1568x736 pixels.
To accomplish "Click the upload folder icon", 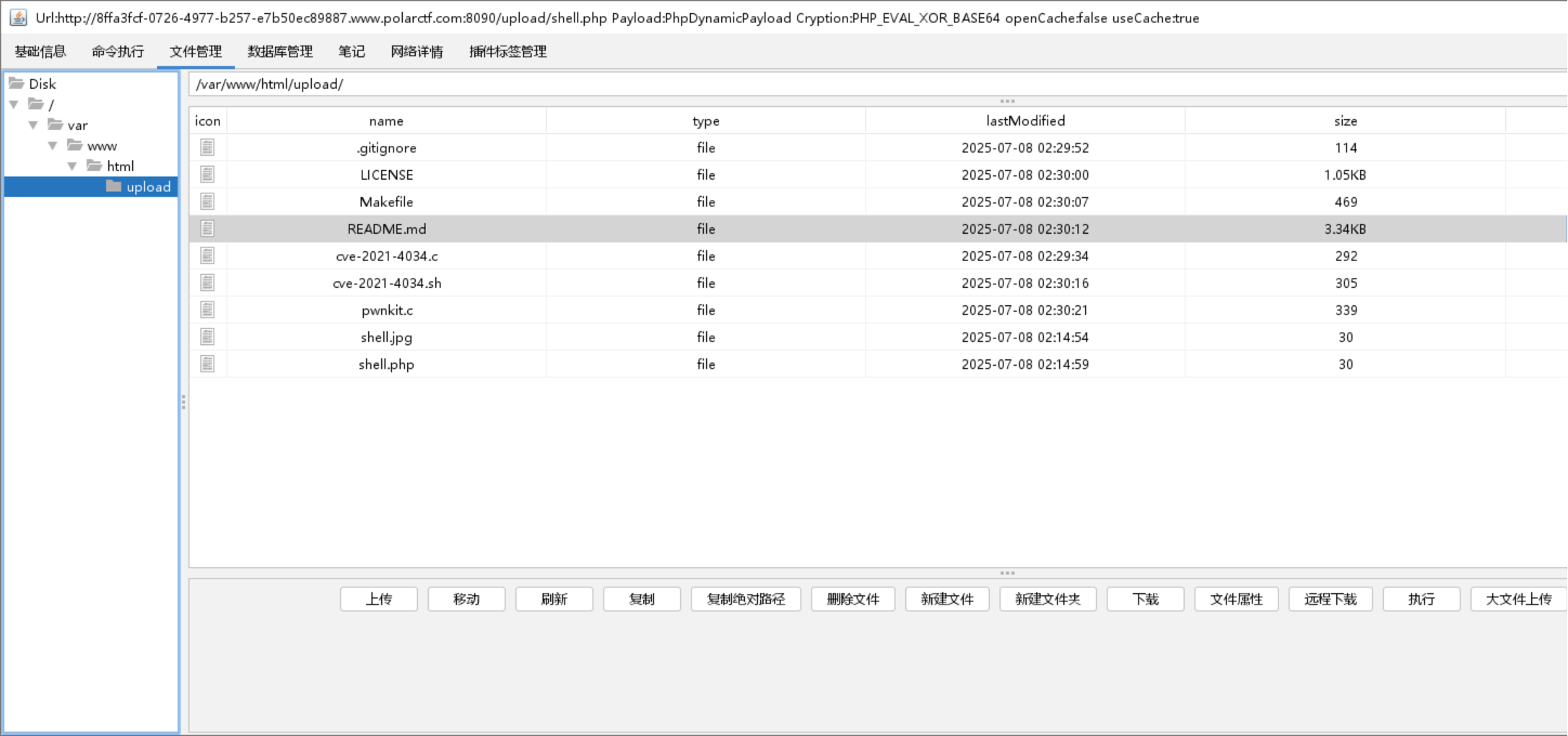I will coord(114,186).
